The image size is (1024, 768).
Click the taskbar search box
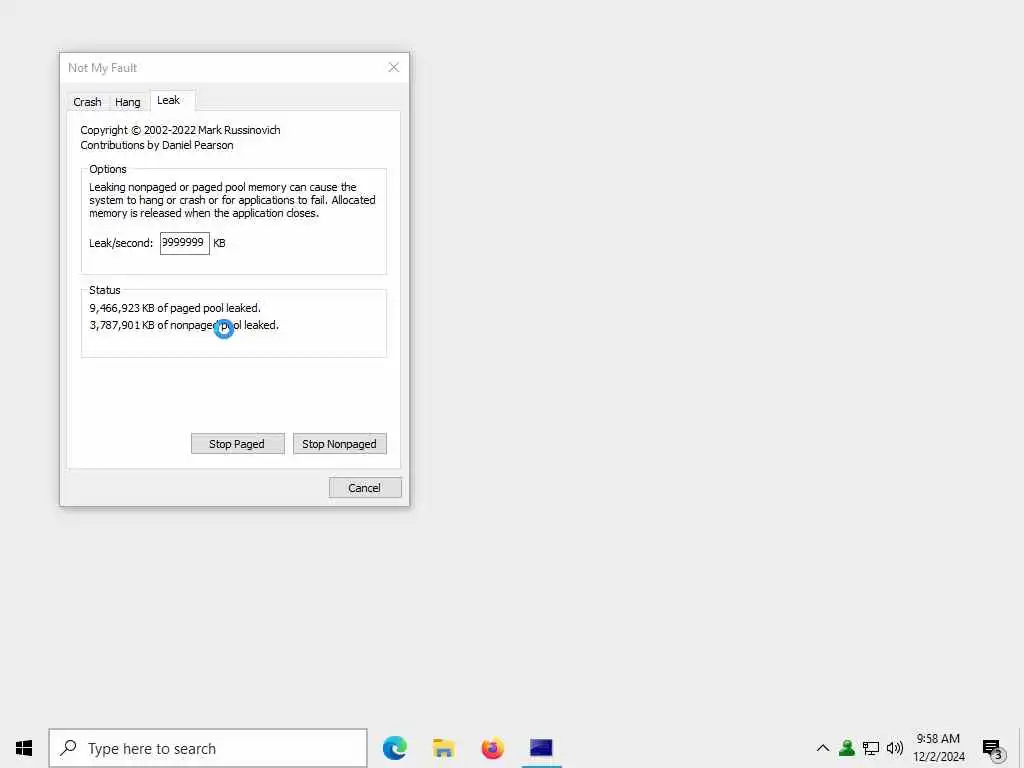(x=208, y=748)
